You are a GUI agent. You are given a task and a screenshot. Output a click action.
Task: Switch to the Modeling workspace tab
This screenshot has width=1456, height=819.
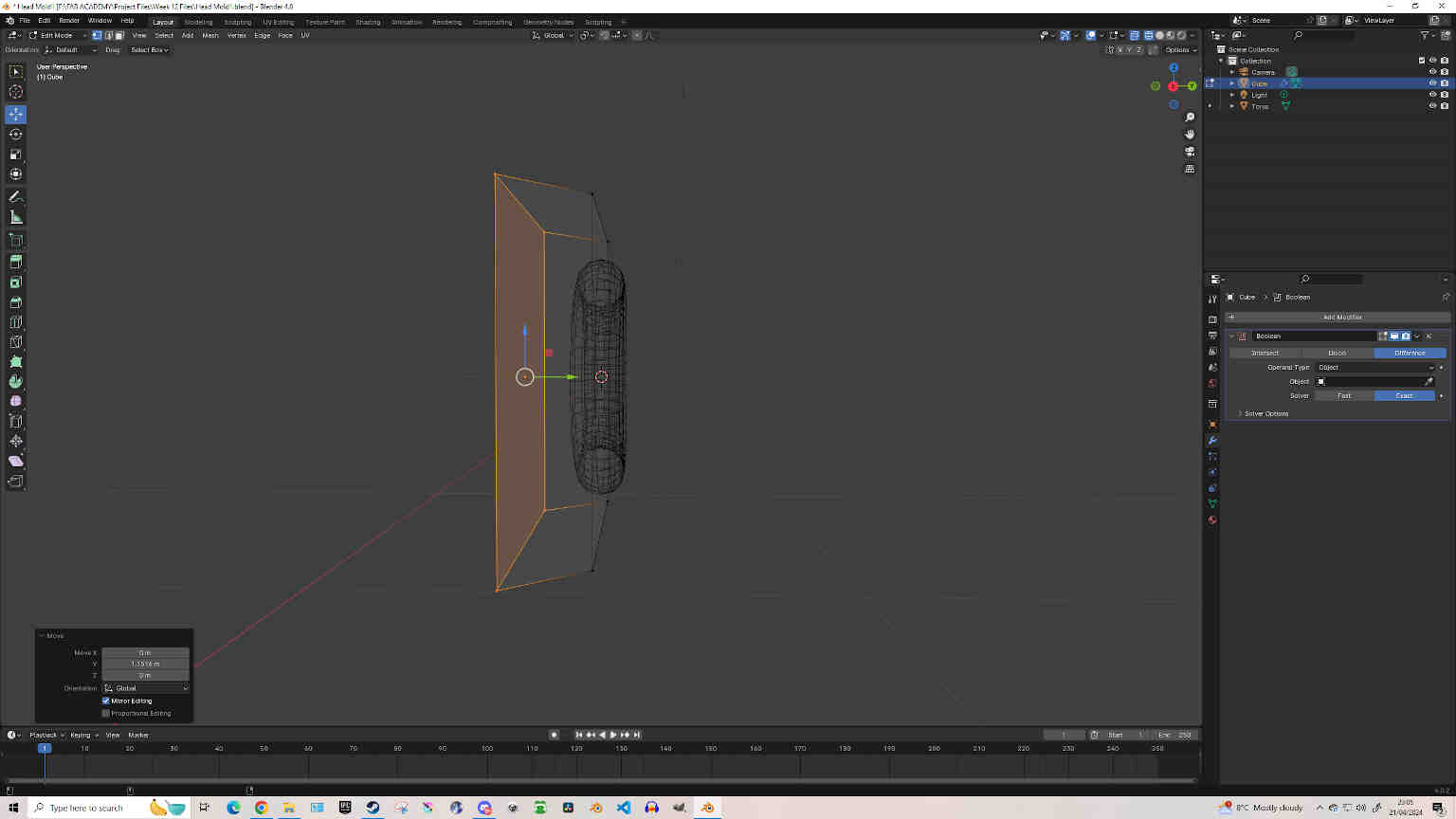pyautogui.click(x=198, y=22)
